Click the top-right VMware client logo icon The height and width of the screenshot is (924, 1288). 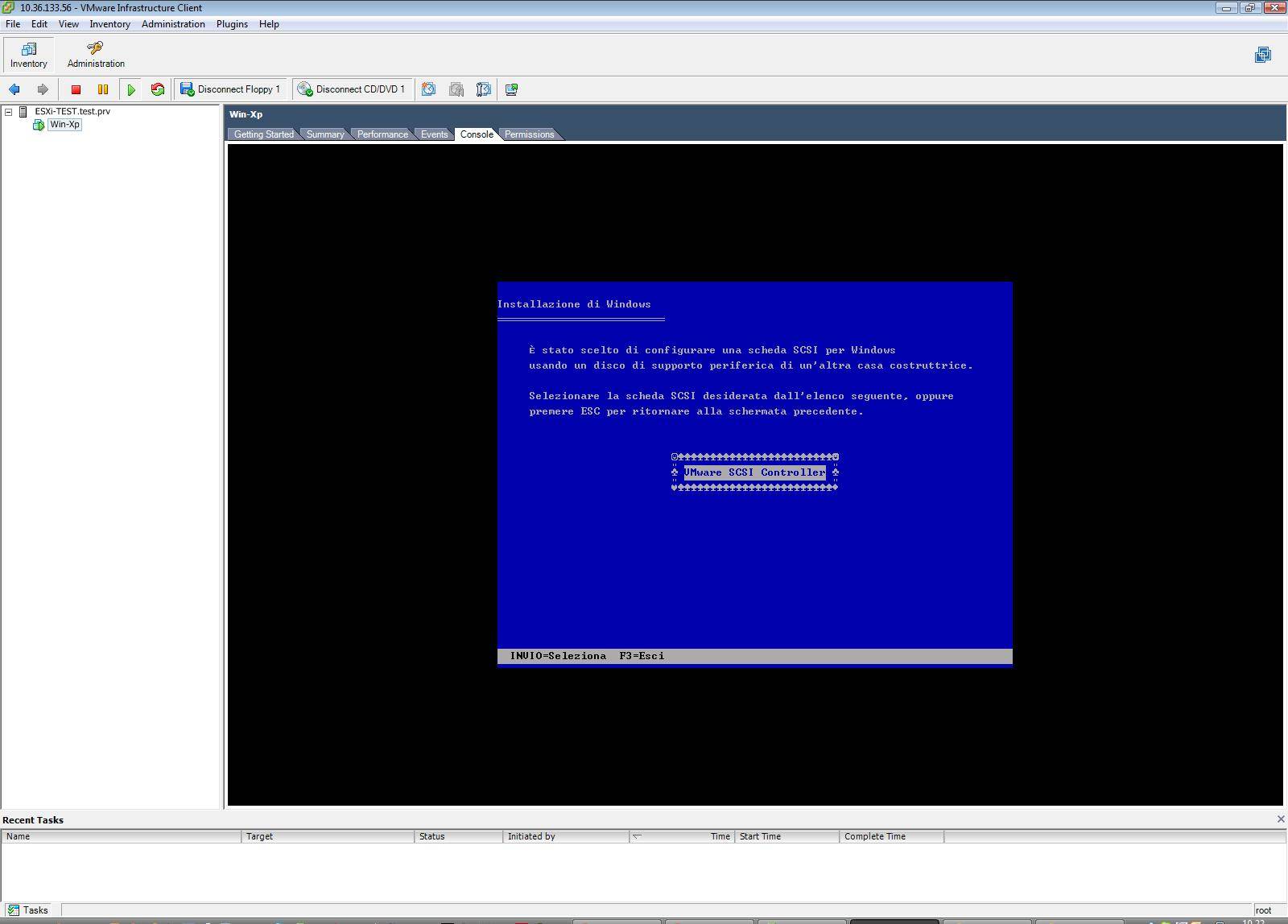point(1263,55)
